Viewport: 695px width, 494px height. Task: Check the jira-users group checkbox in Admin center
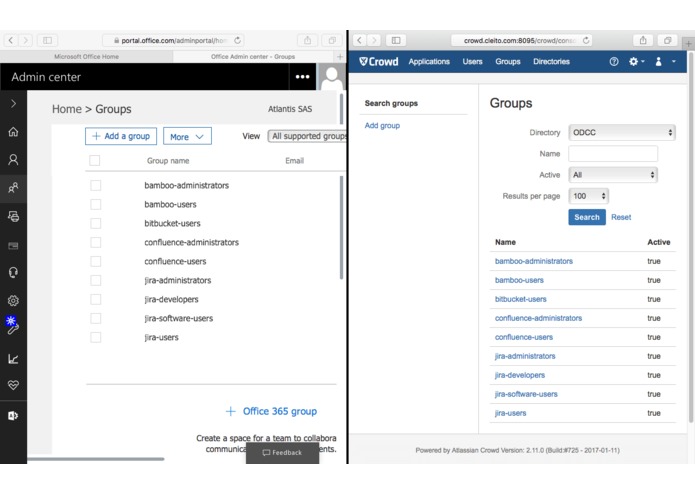(95, 337)
